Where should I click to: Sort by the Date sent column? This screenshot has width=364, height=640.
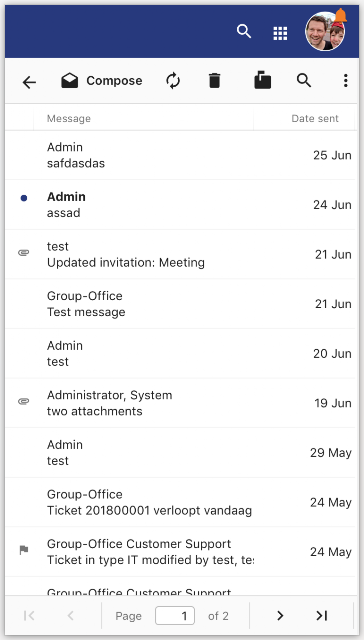click(304, 118)
